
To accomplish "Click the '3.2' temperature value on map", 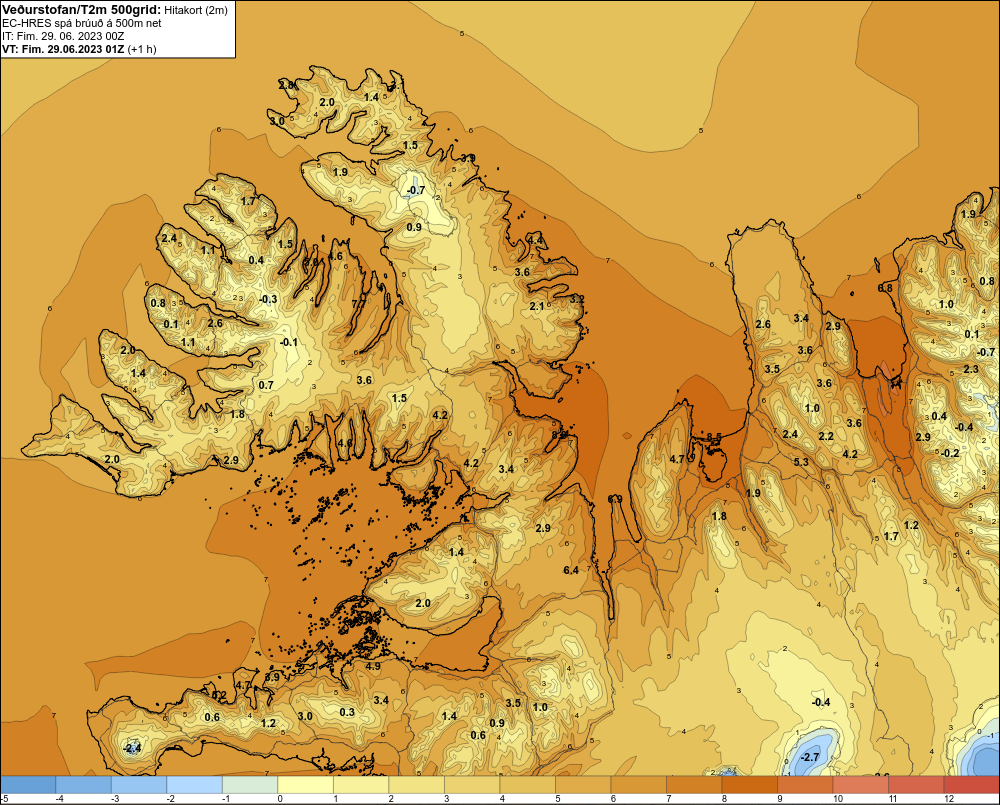I will point(577,299).
